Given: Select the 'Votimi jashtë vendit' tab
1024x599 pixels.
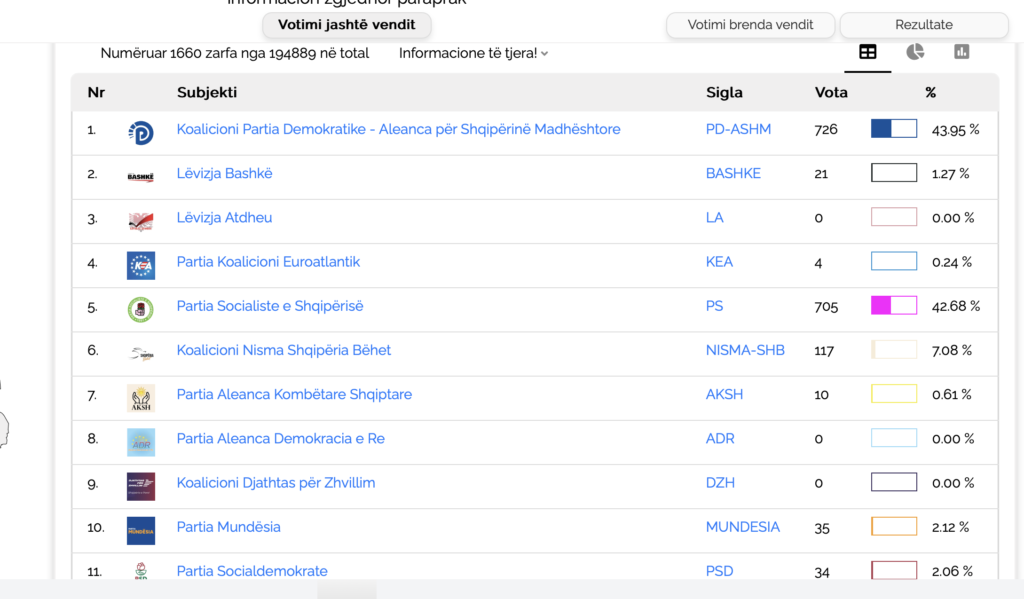Looking at the screenshot, I should 347,24.
